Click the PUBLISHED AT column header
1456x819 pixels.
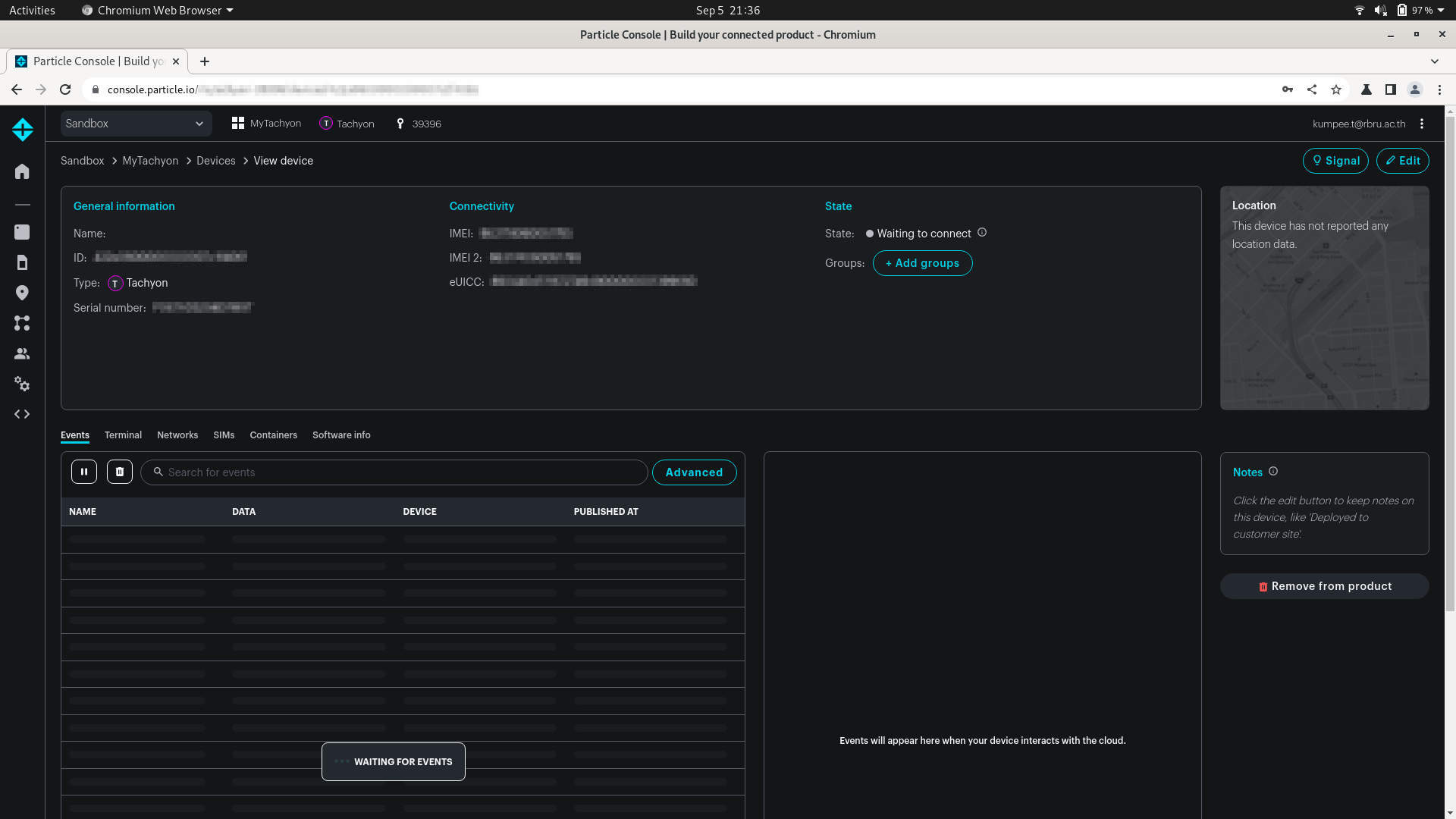606,512
